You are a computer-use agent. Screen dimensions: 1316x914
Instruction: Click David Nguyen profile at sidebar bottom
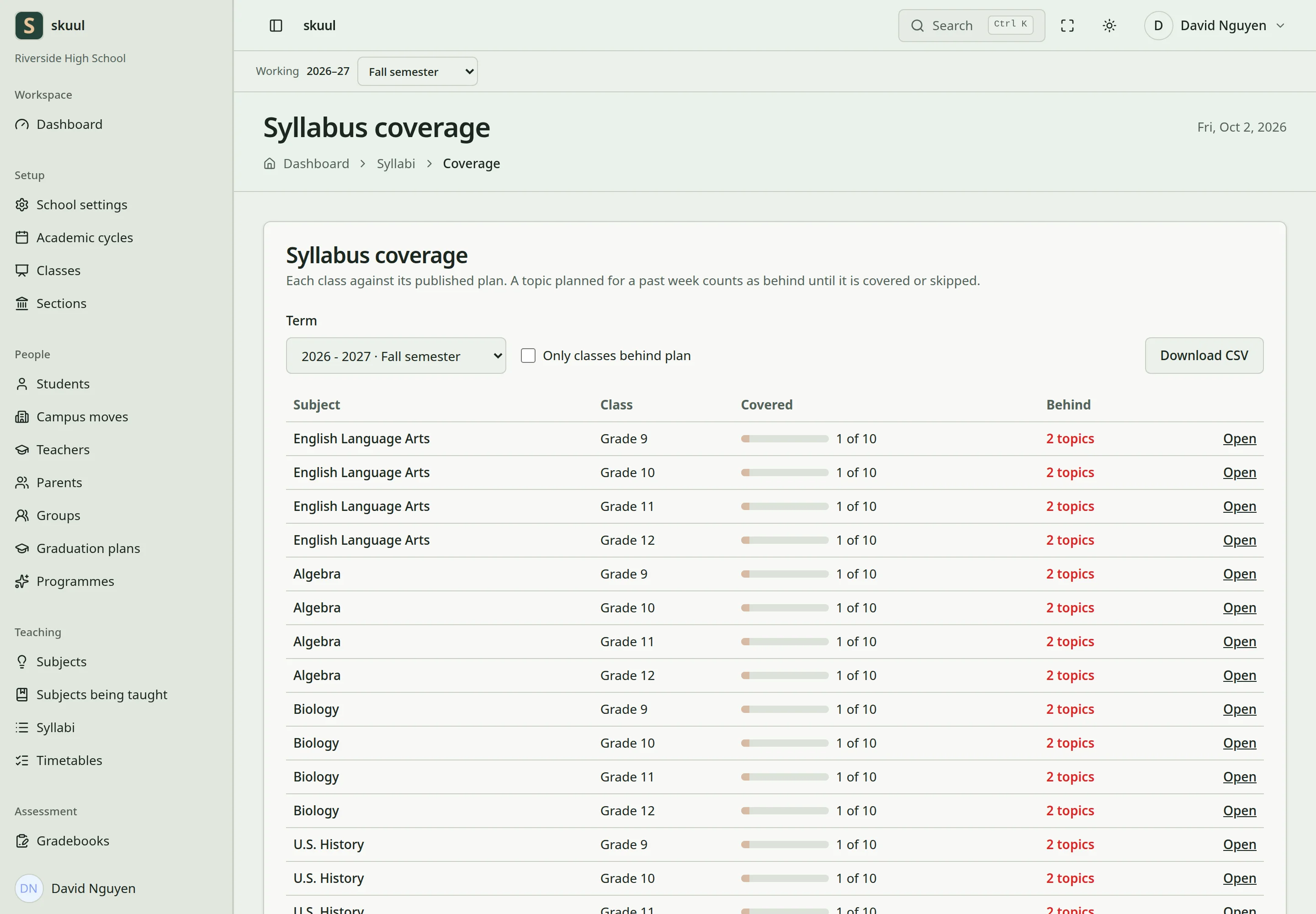pos(75,888)
